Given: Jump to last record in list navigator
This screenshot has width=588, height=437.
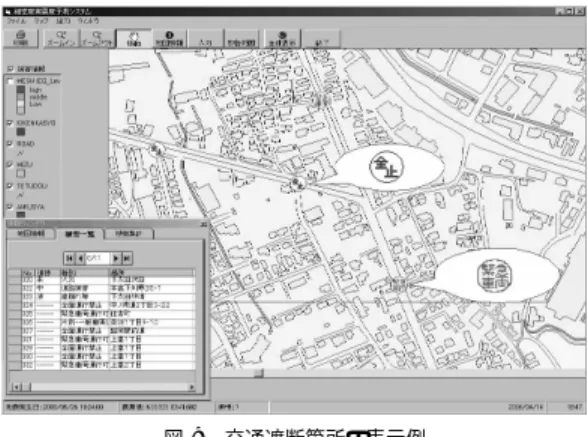Looking at the screenshot, I should 127,258.
